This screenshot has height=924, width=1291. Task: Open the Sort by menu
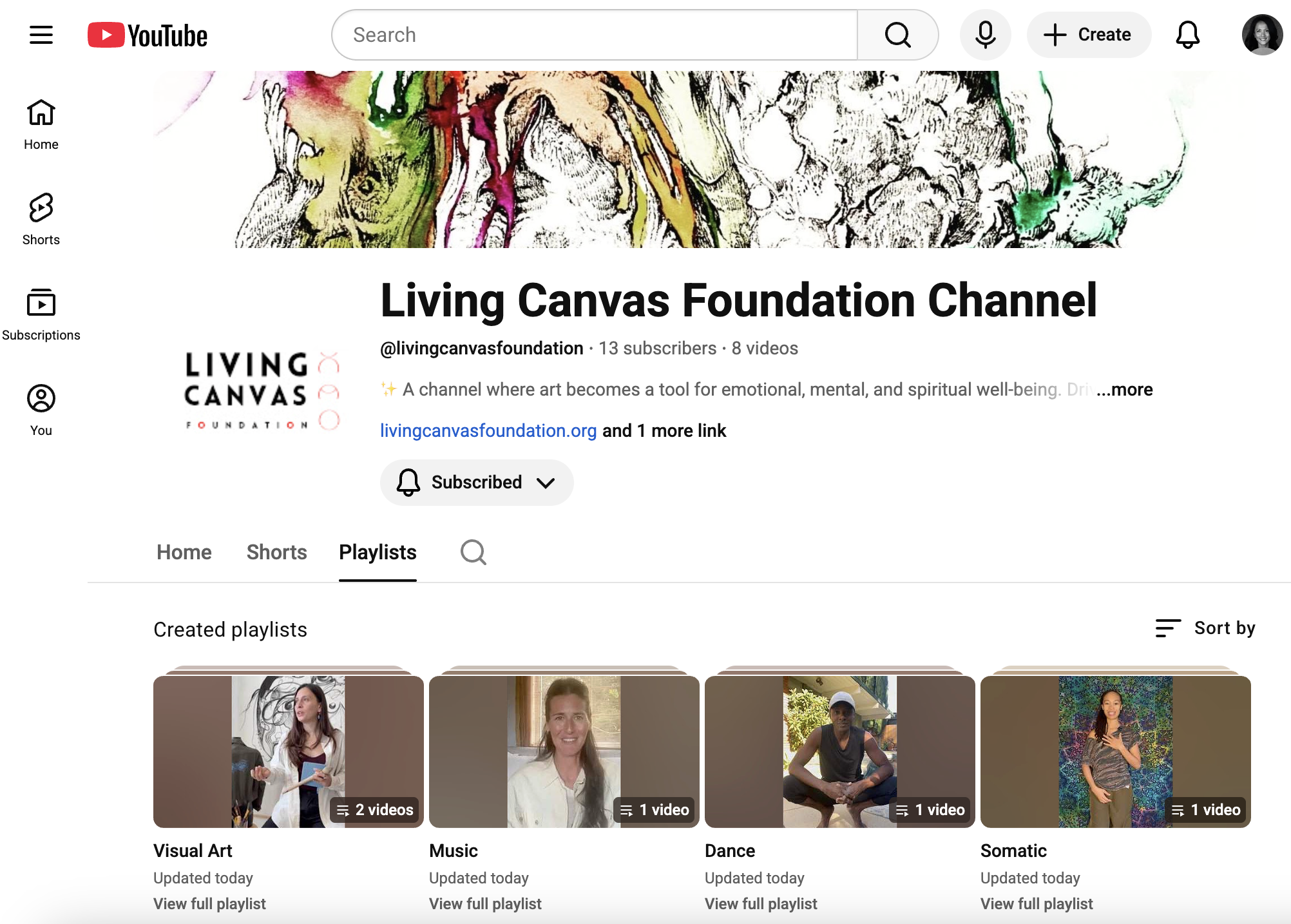(x=1205, y=628)
